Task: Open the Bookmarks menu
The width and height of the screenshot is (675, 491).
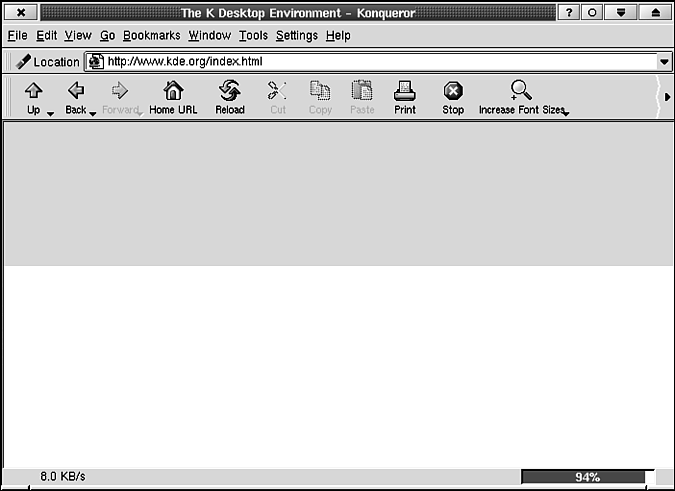Action: pos(152,36)
